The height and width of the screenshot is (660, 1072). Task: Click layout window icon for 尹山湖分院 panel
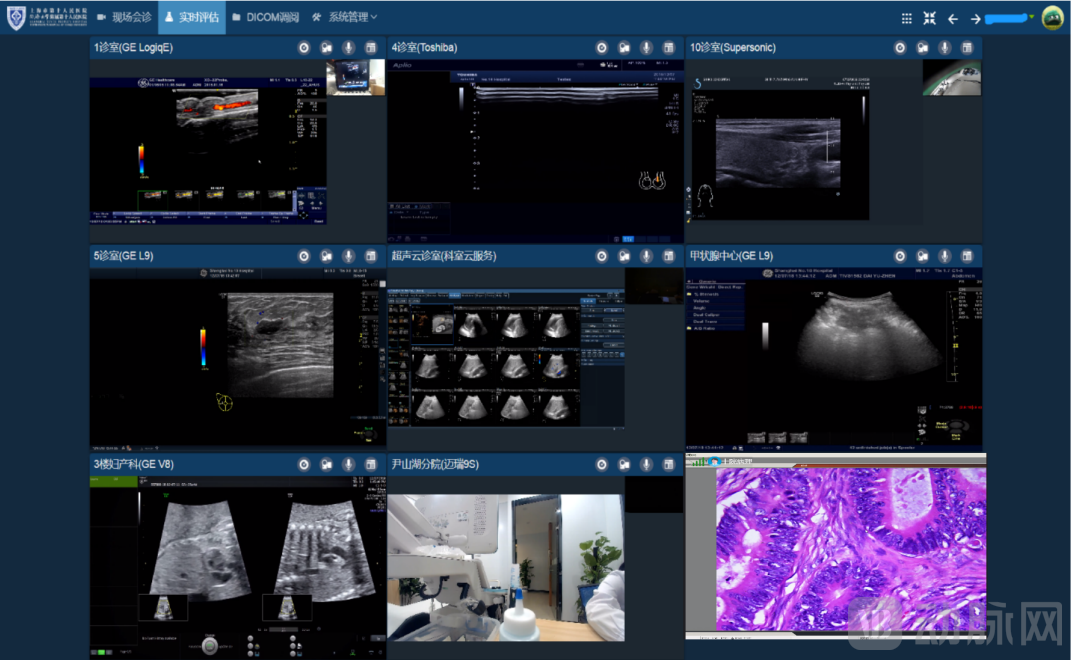coord(669,465)
